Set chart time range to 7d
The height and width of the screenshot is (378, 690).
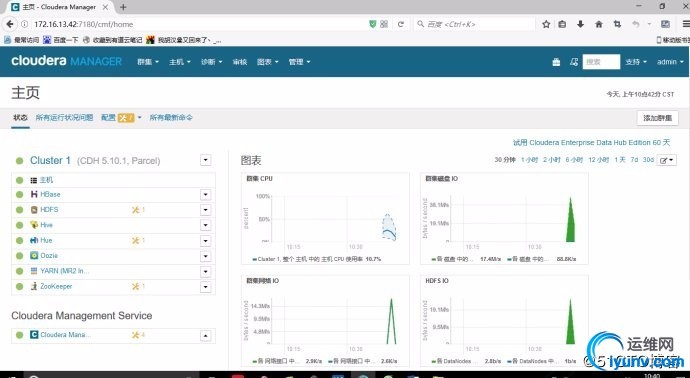[x=634, y=160]
